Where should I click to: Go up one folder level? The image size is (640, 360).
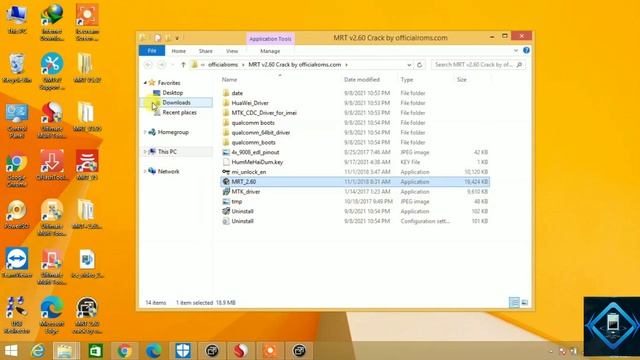183,65
